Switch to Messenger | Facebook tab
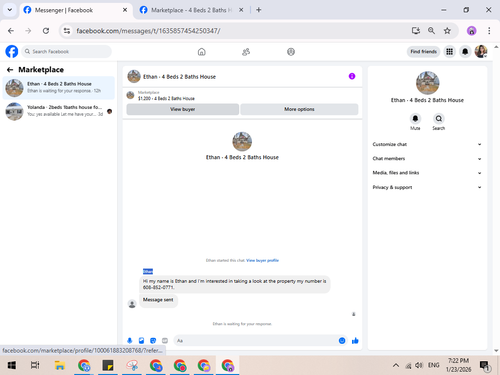500x375 pixels. (75, 10)
